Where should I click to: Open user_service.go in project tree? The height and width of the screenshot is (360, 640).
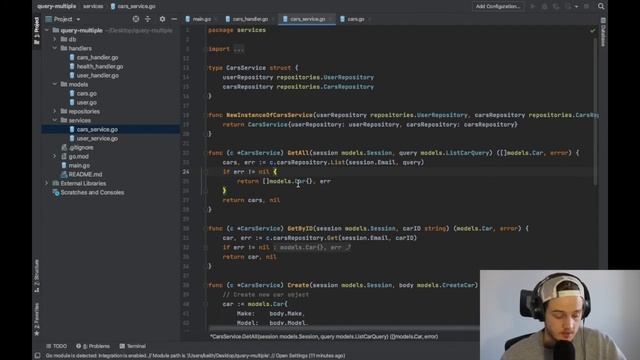[97, 138]
